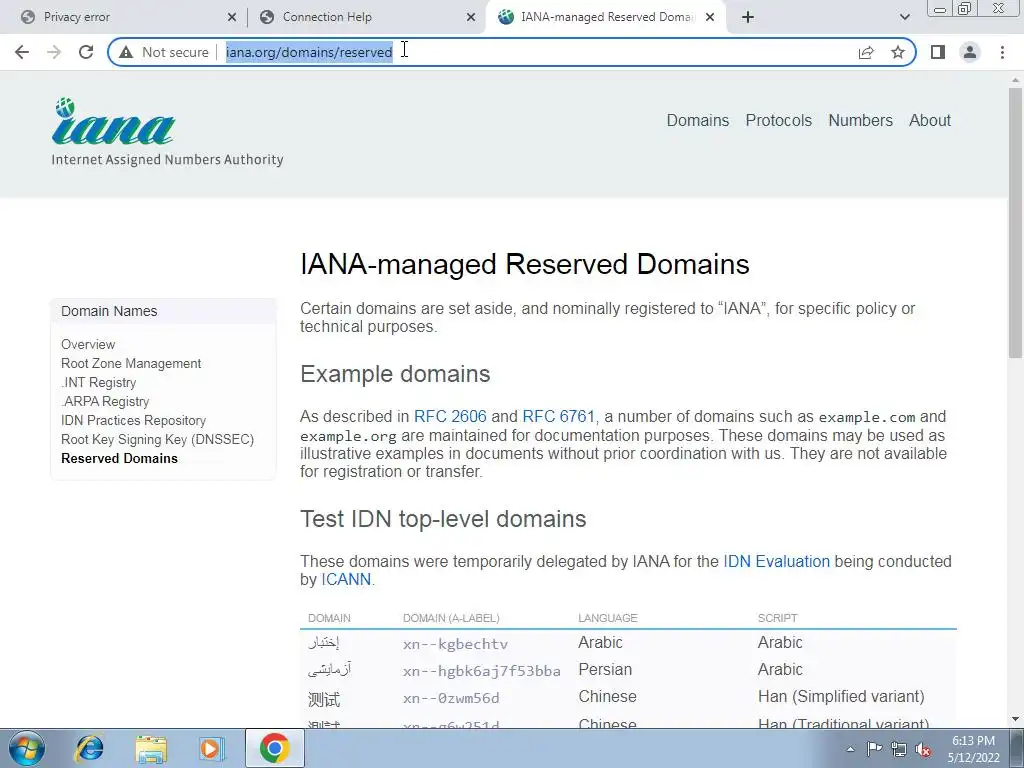The image size is (1024, 768).
Task: Open the taskbar clock and date
Action: pos(973,749)
